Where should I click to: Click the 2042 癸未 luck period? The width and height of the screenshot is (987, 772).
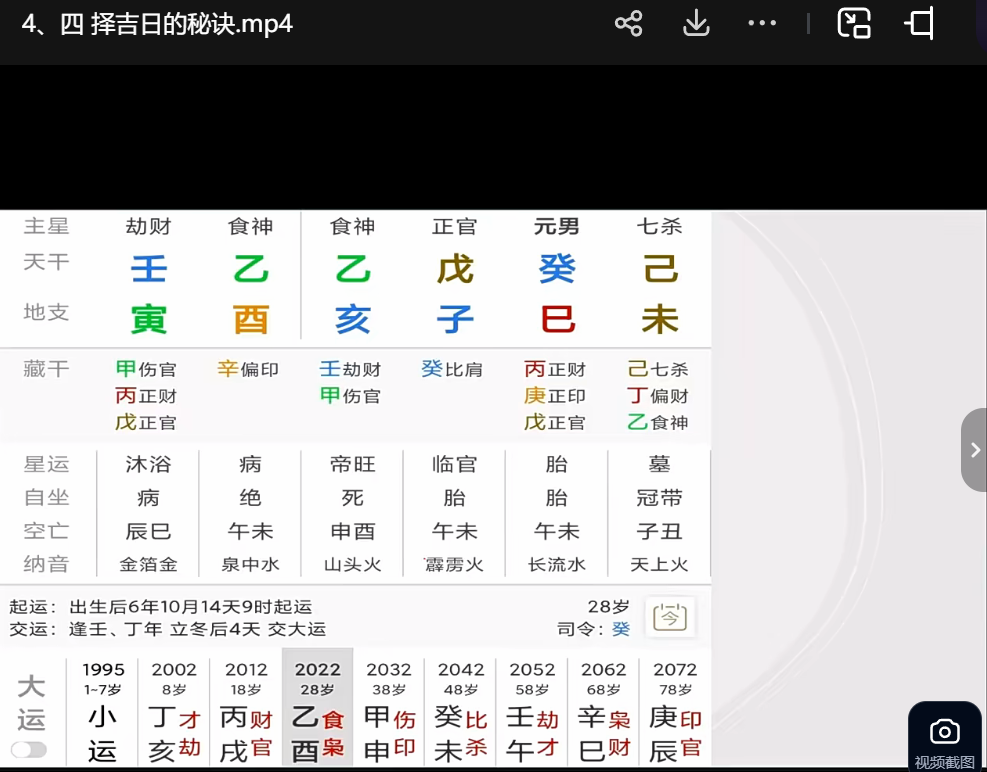460,710
